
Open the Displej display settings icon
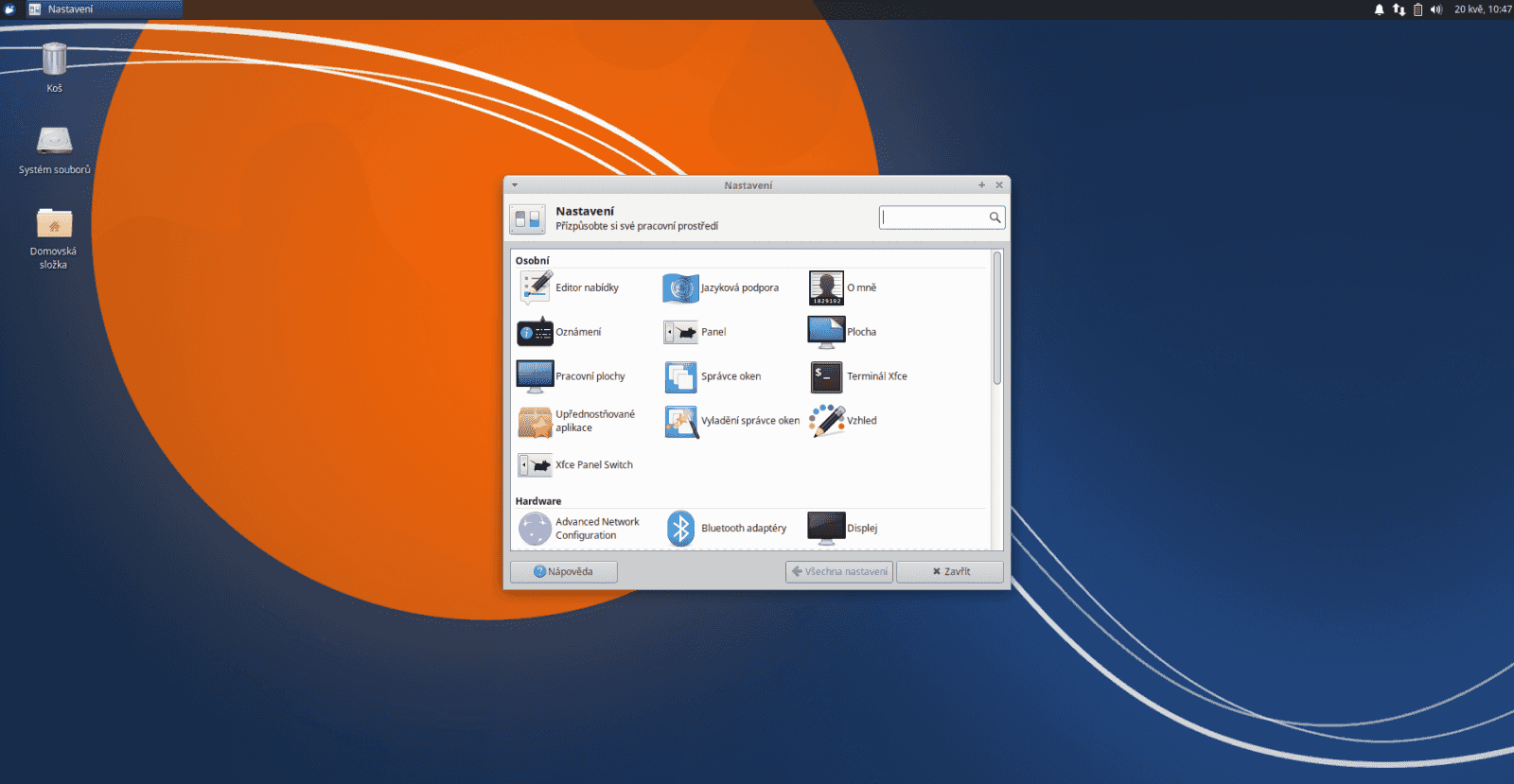click(826, 529)
